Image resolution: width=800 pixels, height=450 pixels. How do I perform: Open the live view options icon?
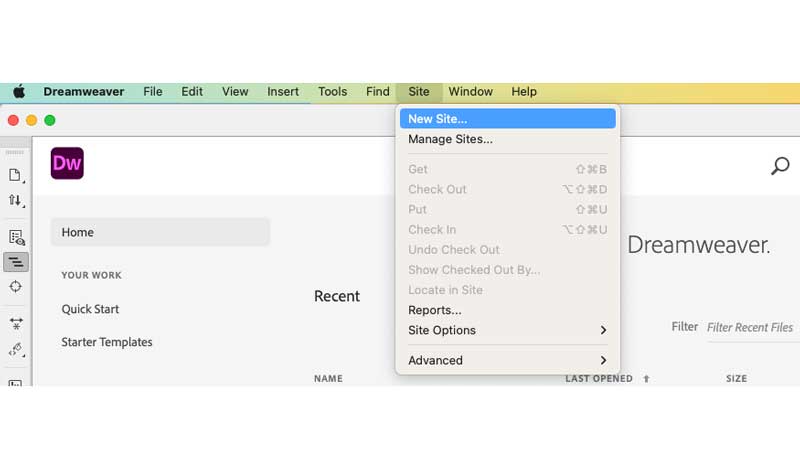point(16,237)
